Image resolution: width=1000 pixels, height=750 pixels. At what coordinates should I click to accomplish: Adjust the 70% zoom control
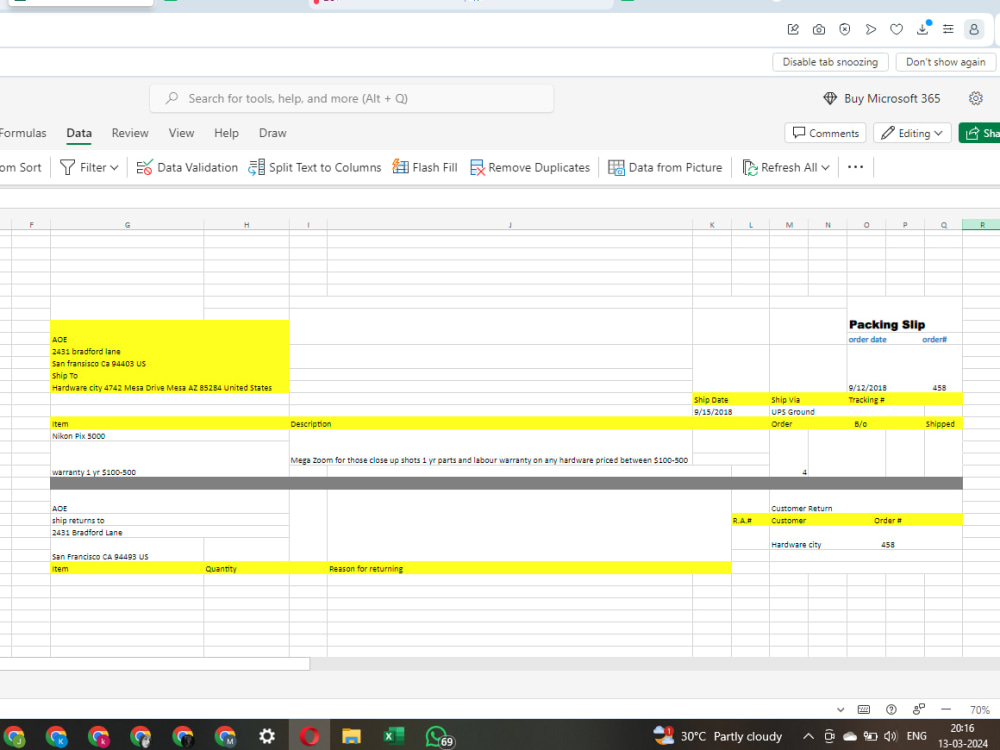click(980, 709)
